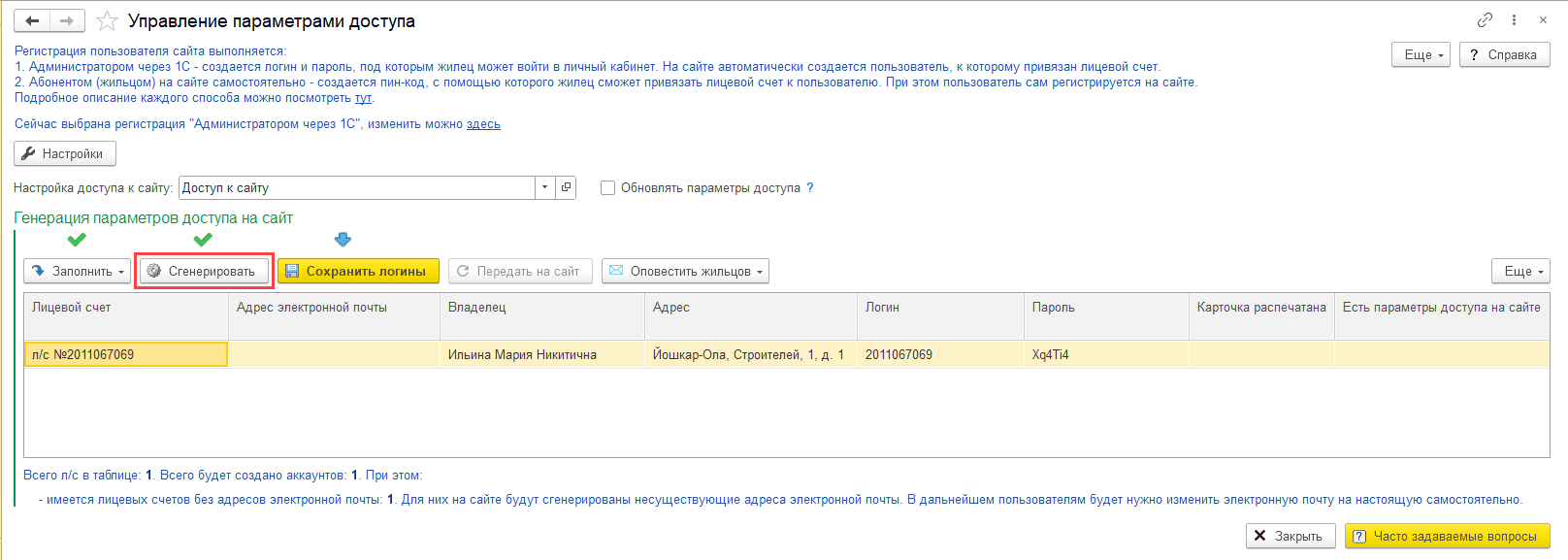This screenshot has width=1568, height=560.
Task: Open the vertical three-dot window menu
Action: point(1514,19)
